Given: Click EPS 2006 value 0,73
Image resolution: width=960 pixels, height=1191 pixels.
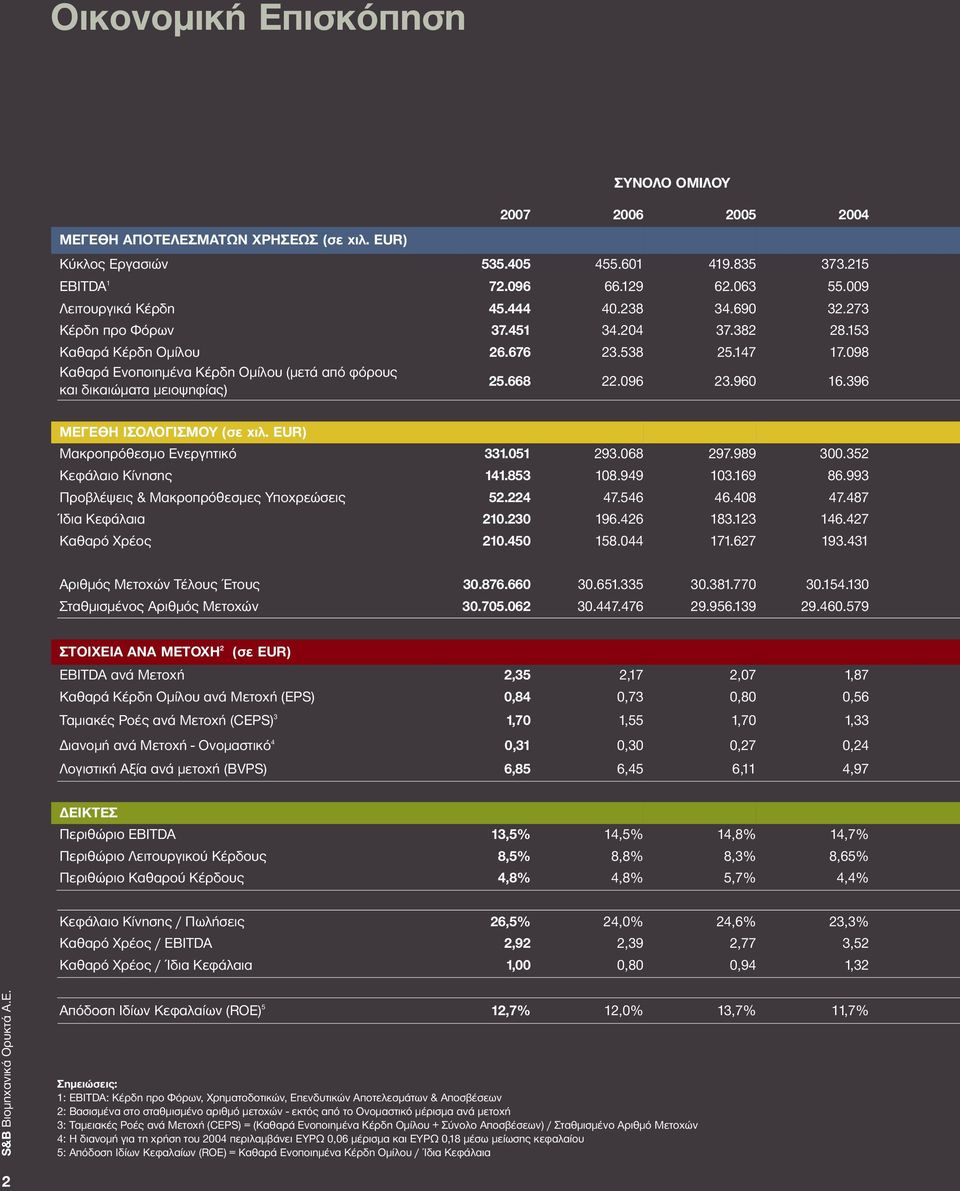Looking at the screenshot, I should pyautogui.click(x=630, y=697).
